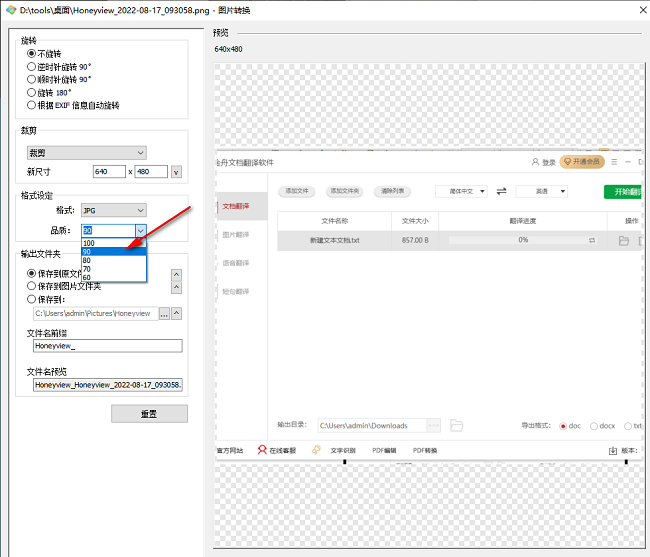Click the 文件大小 column header
The width and height of the screenshot is (650, 557).
tap(415, 221)
